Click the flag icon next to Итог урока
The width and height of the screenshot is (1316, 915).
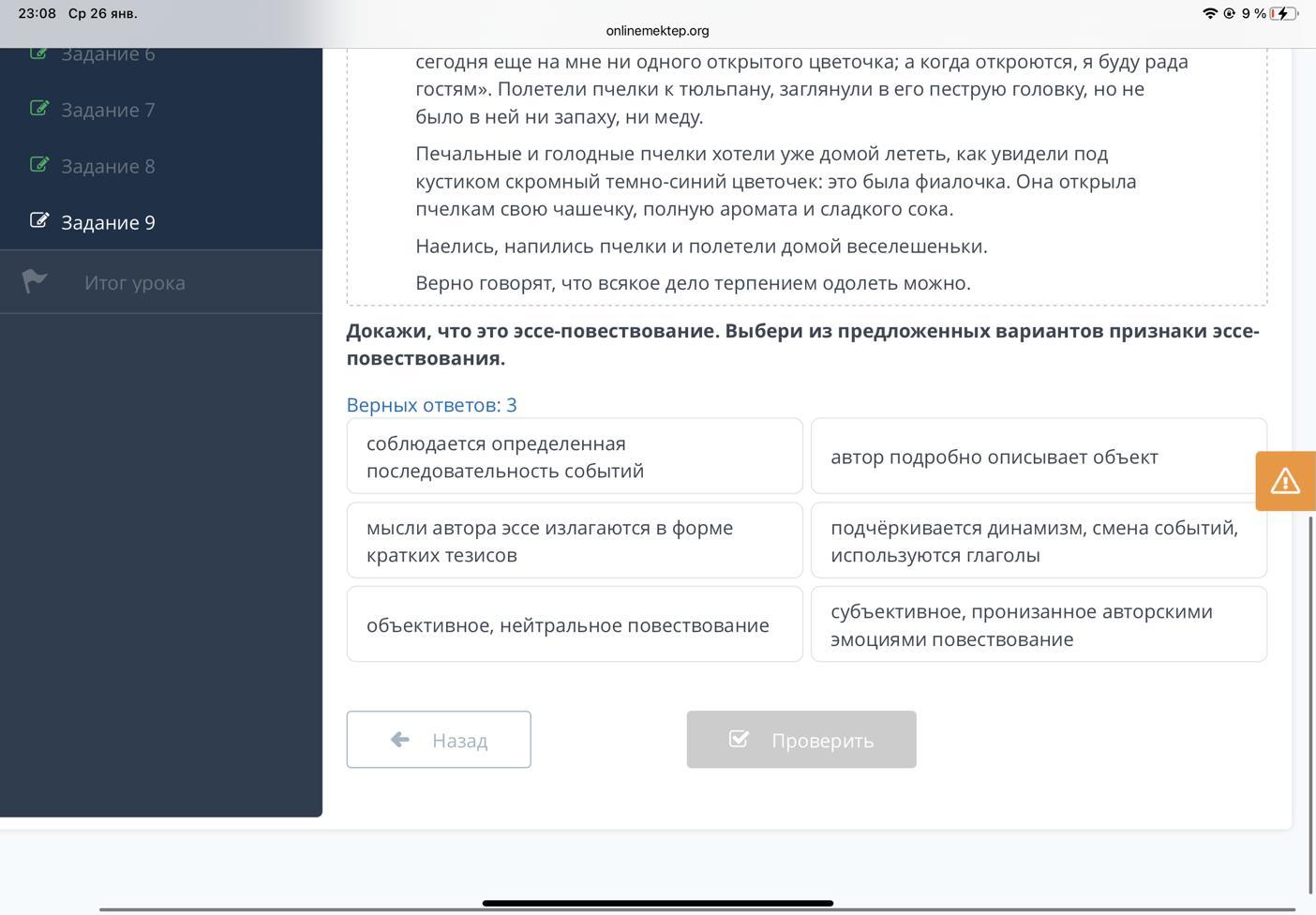(35, 281)
